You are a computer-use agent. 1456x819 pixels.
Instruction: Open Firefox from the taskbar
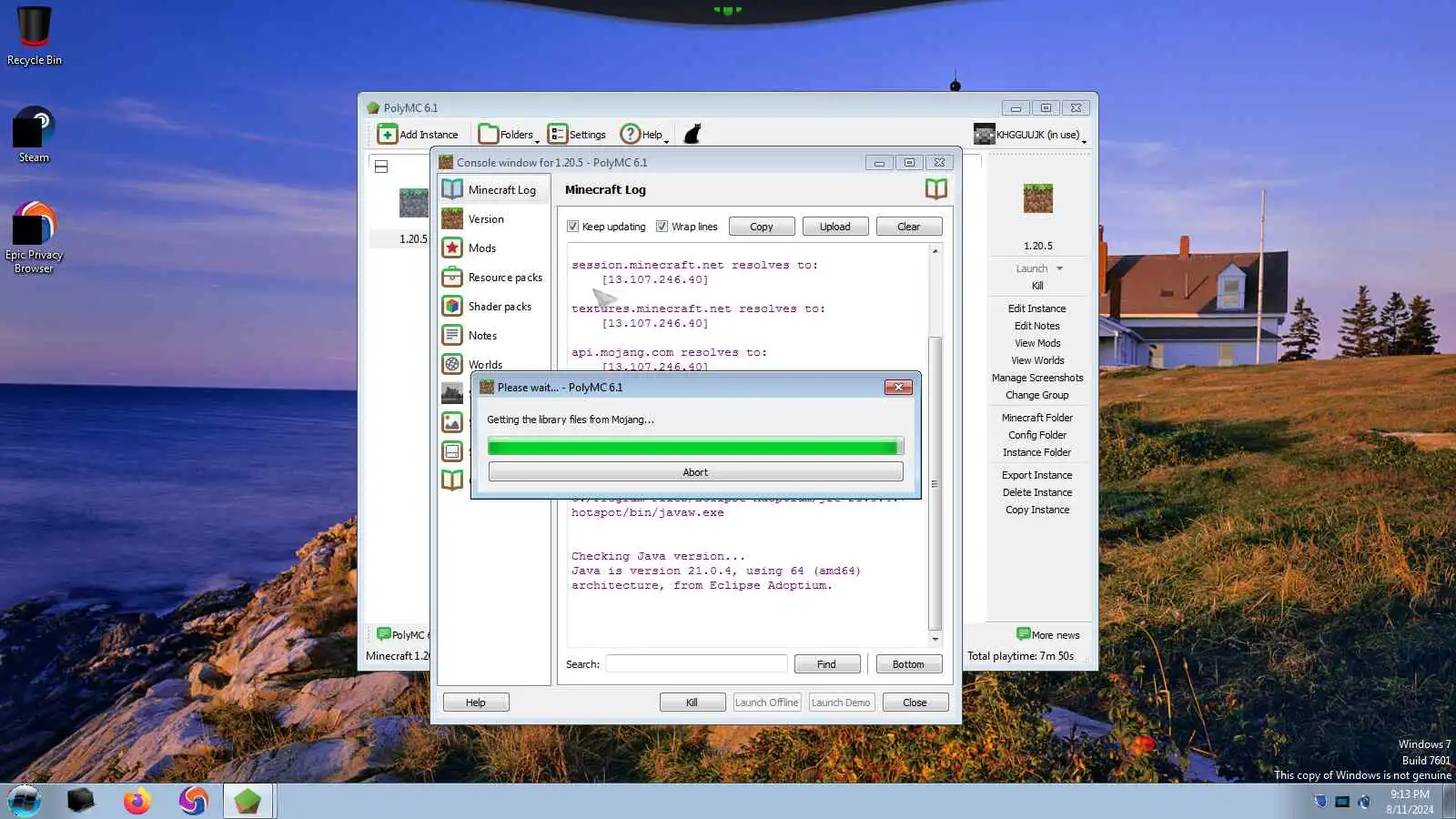[137, 801]
